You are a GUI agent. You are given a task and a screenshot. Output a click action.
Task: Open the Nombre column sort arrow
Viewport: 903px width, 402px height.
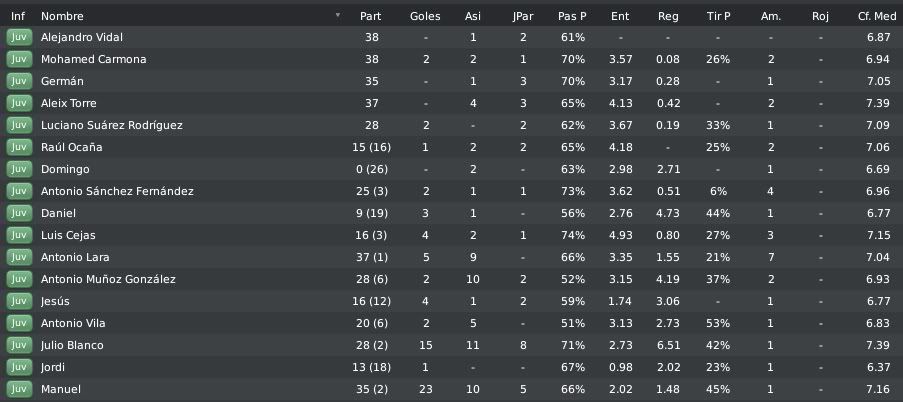[338, 16]
